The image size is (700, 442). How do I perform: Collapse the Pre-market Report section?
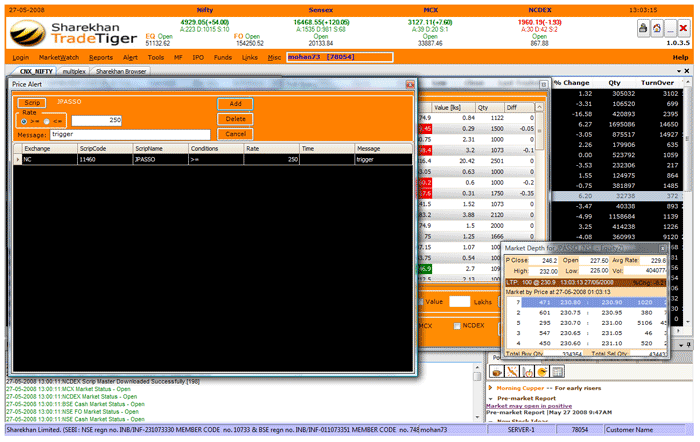tap(491, 398)
